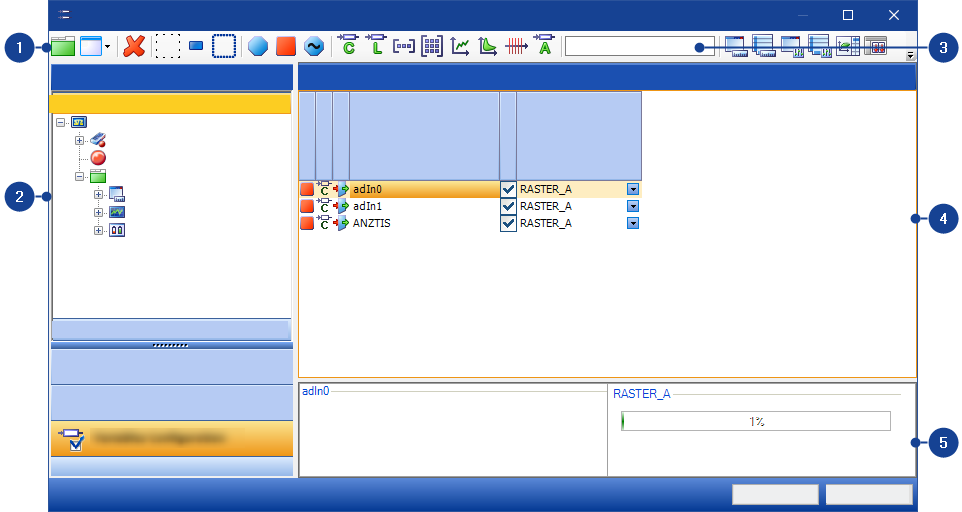Click the red X delete icon
Viewport: 962px width, 512px height.
point(134,46)
